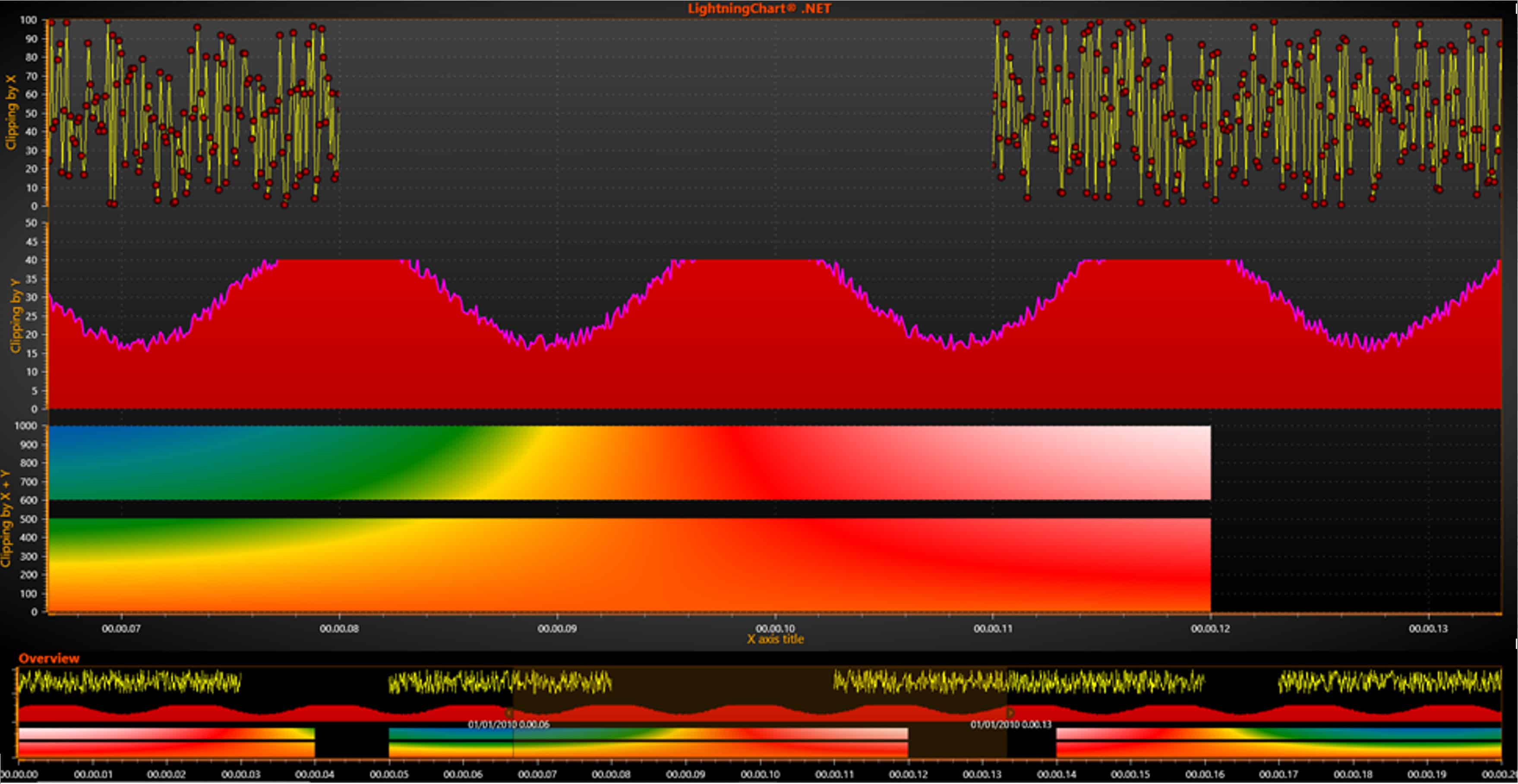Screen dimensions: 1518x784
Task: Click the 50 tick on Clipping by Y axis
Action: point(31,223)
